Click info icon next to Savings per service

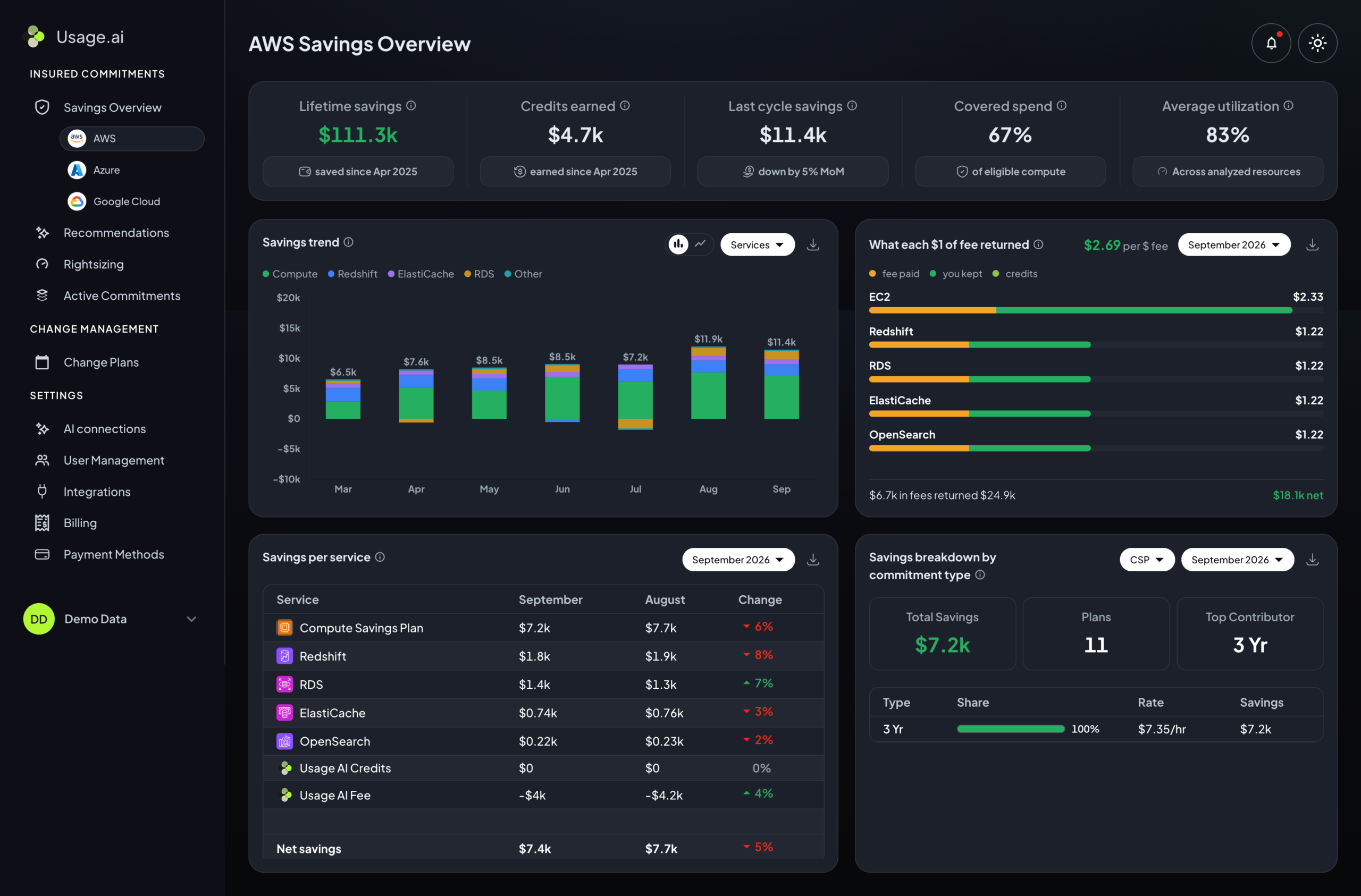[x=380, y=557]
